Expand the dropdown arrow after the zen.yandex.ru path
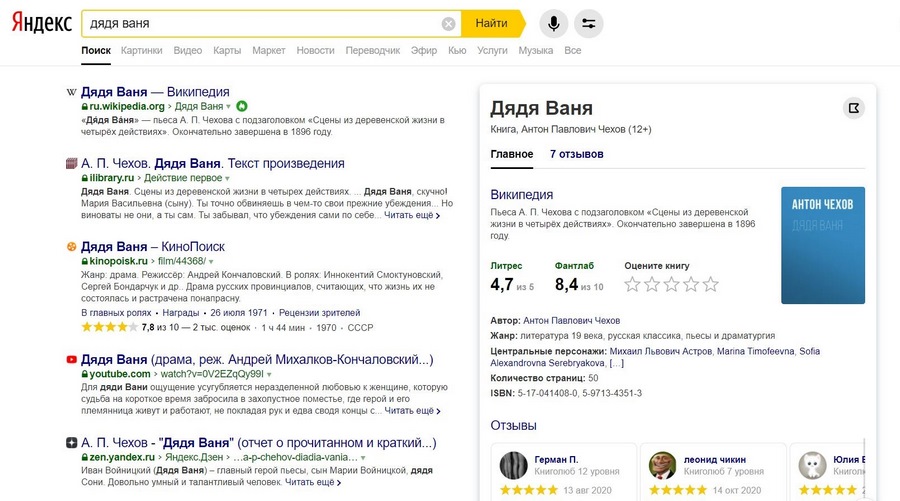Screen dimensions: 900x501 [x=363, y=458]
